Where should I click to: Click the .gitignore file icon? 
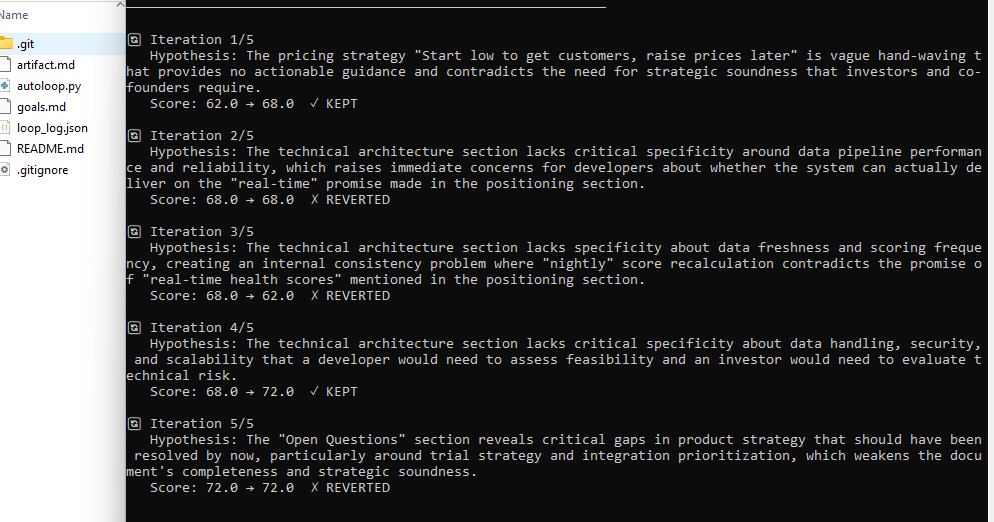coord(6,170)
